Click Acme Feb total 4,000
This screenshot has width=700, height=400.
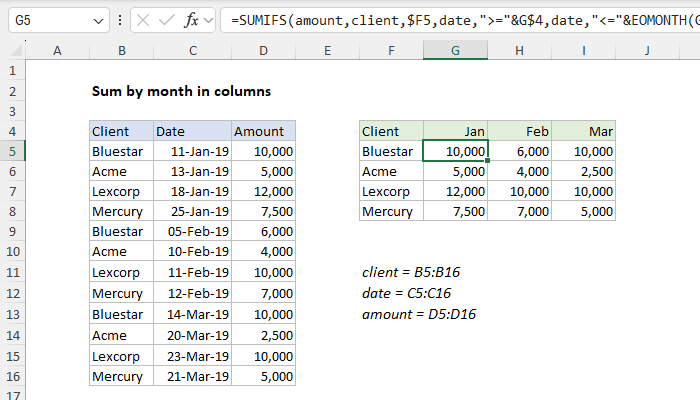click(x=519, y=171)
